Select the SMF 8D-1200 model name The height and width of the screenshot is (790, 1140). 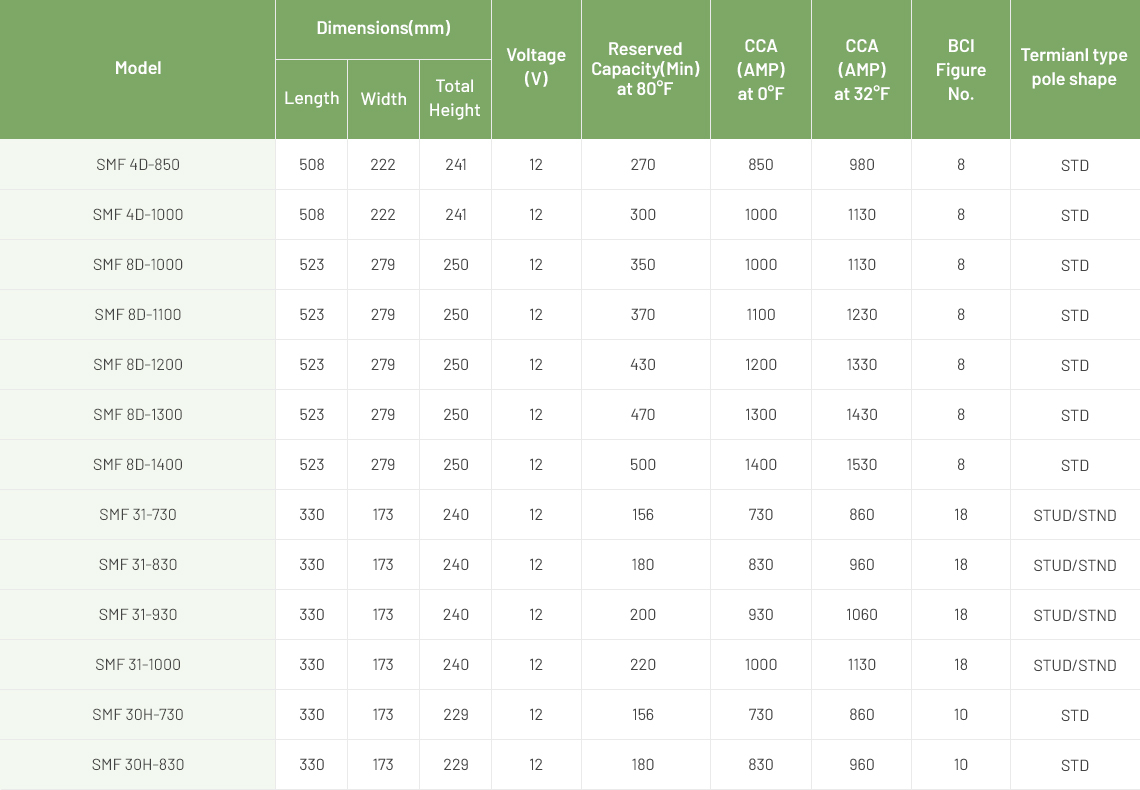tap(137, 365)
